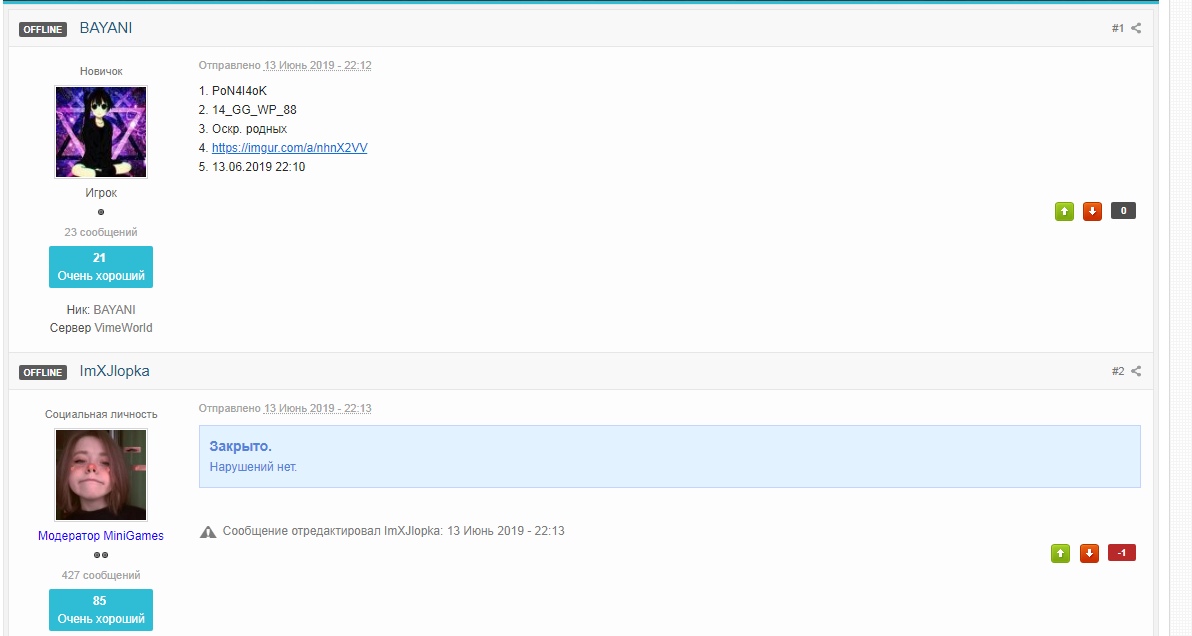Image resolution: width=1192 pixels, height=636 pixels.
Task: Open post #2 permalink number
Action: point(1118,371)
